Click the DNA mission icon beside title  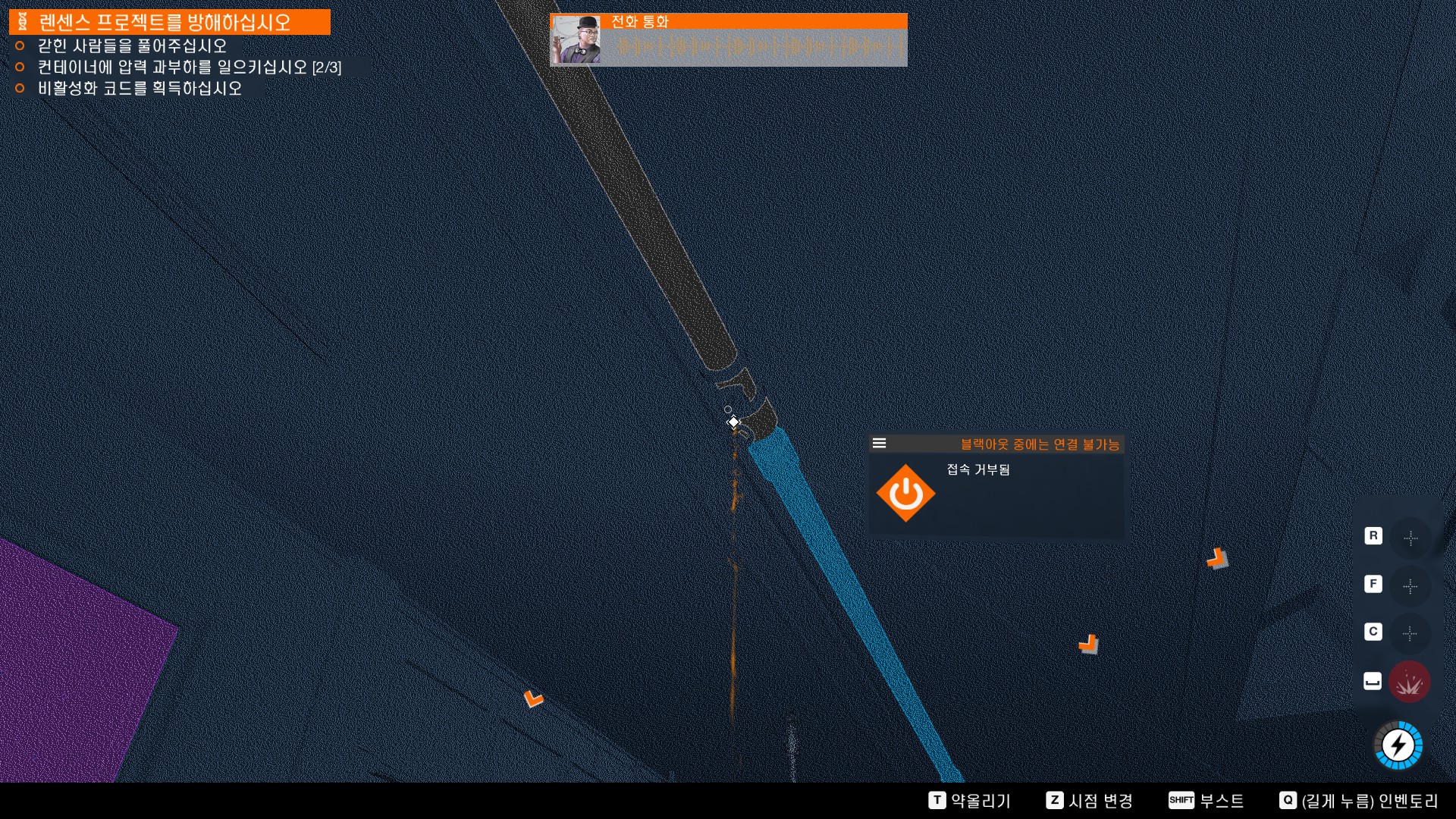pyautogui.click(x=23, y=22)
